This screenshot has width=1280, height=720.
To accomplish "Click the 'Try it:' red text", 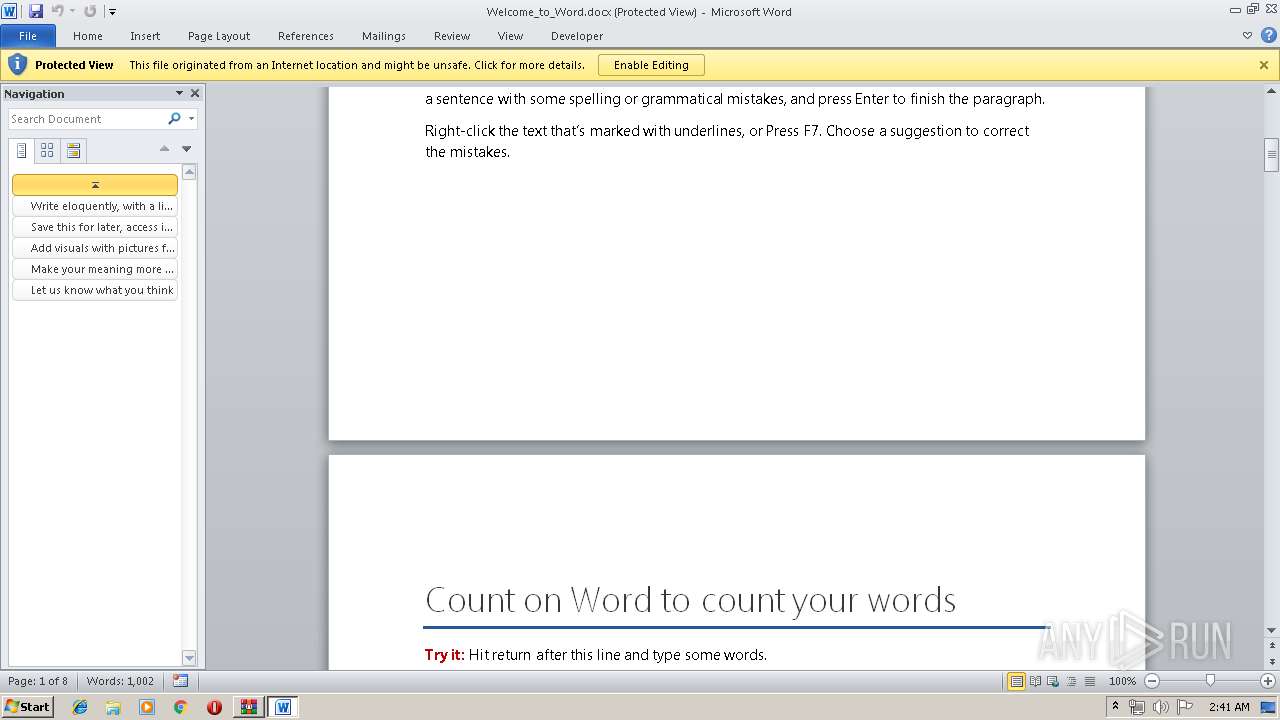I will pos(445,655).
